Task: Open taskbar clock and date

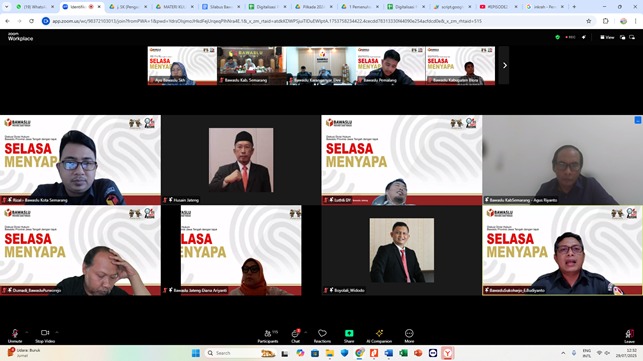Action: 627,353
